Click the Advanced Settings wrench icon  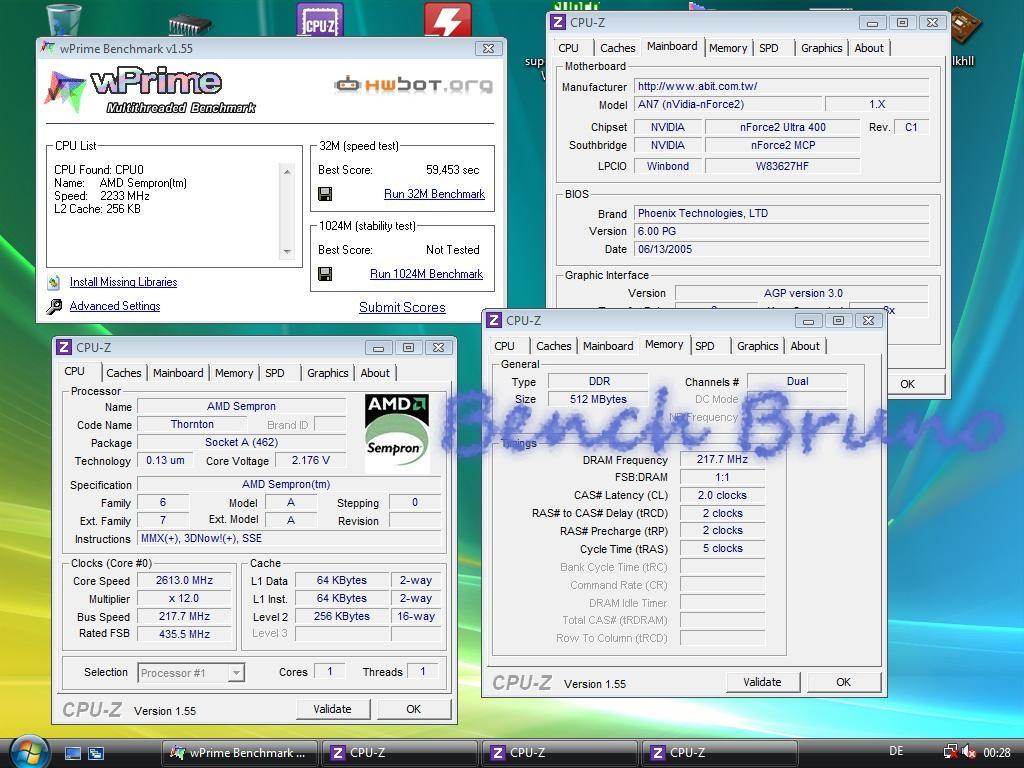[54, 306]
